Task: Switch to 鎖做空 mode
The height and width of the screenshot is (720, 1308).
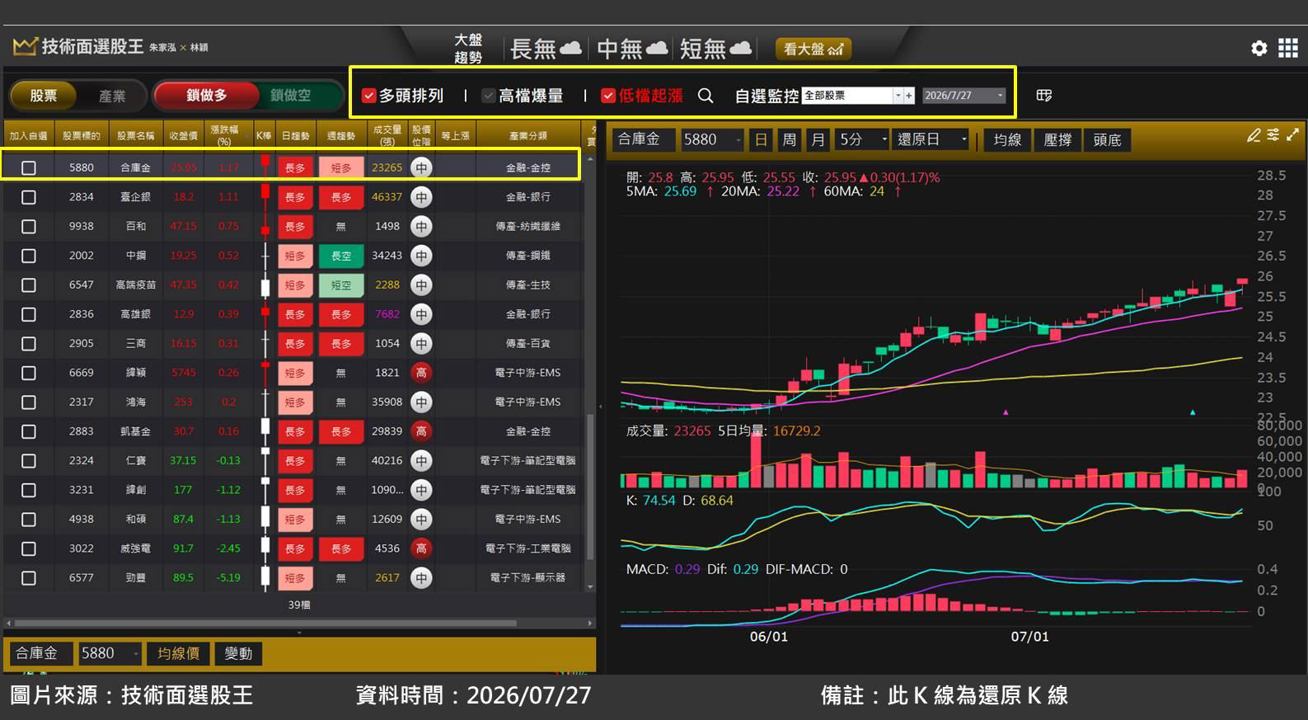Action: pos(291,96)
